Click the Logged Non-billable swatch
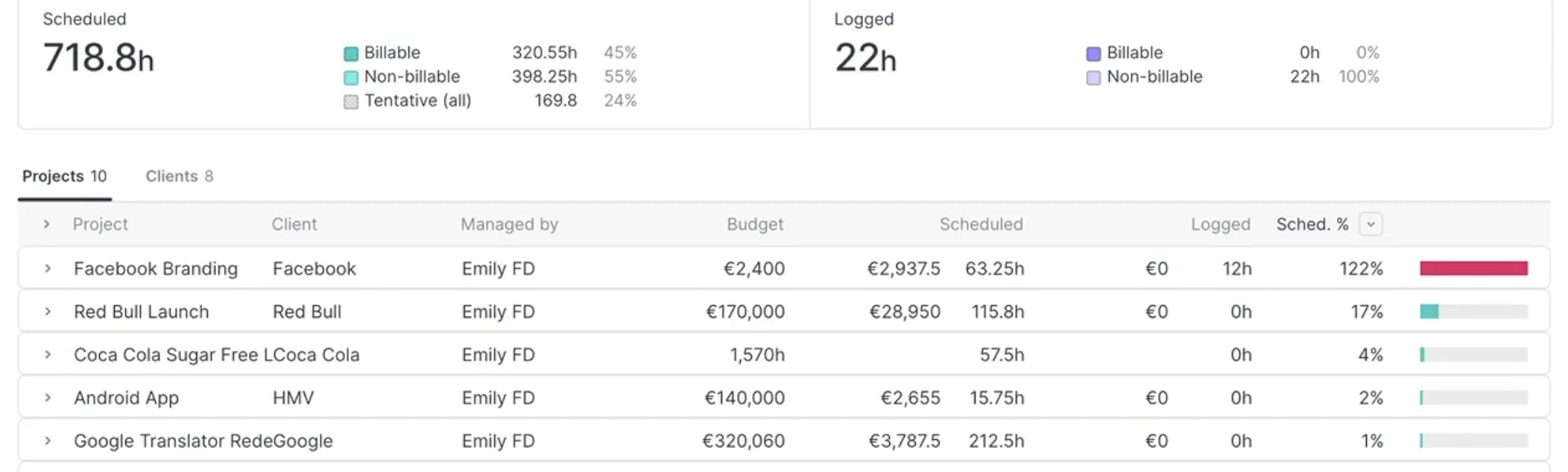Viewport: 1568px width, 472px height. coord(1093,77)
